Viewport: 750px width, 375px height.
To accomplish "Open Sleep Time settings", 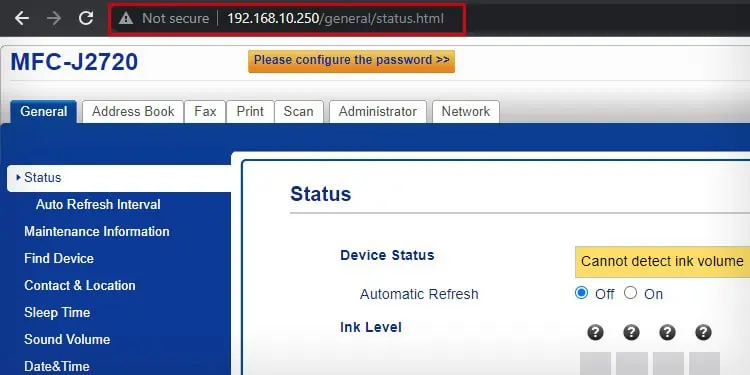I will pyautogui.click(x=57, y=313).
